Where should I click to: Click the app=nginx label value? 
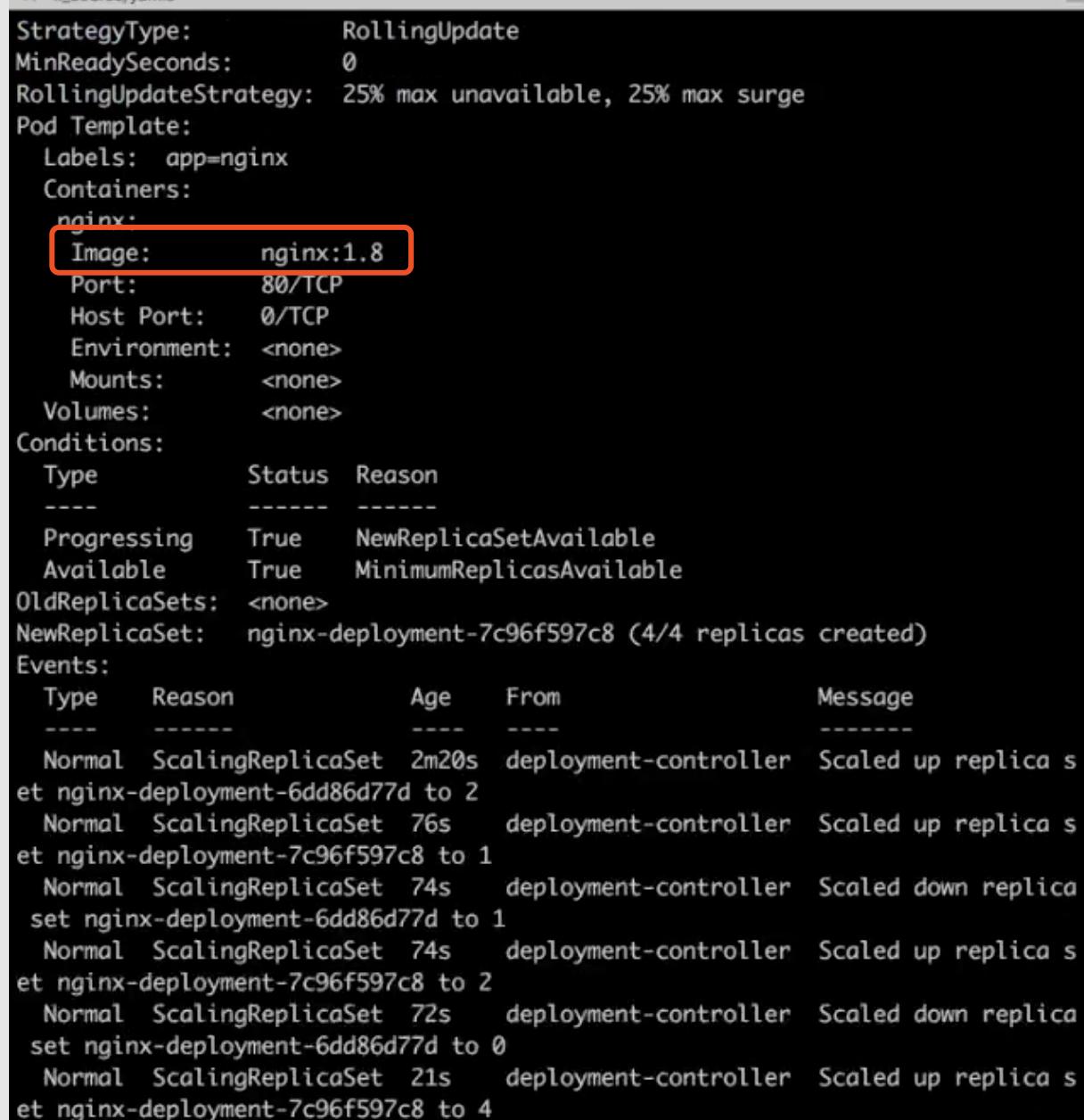tap(226, 159)
